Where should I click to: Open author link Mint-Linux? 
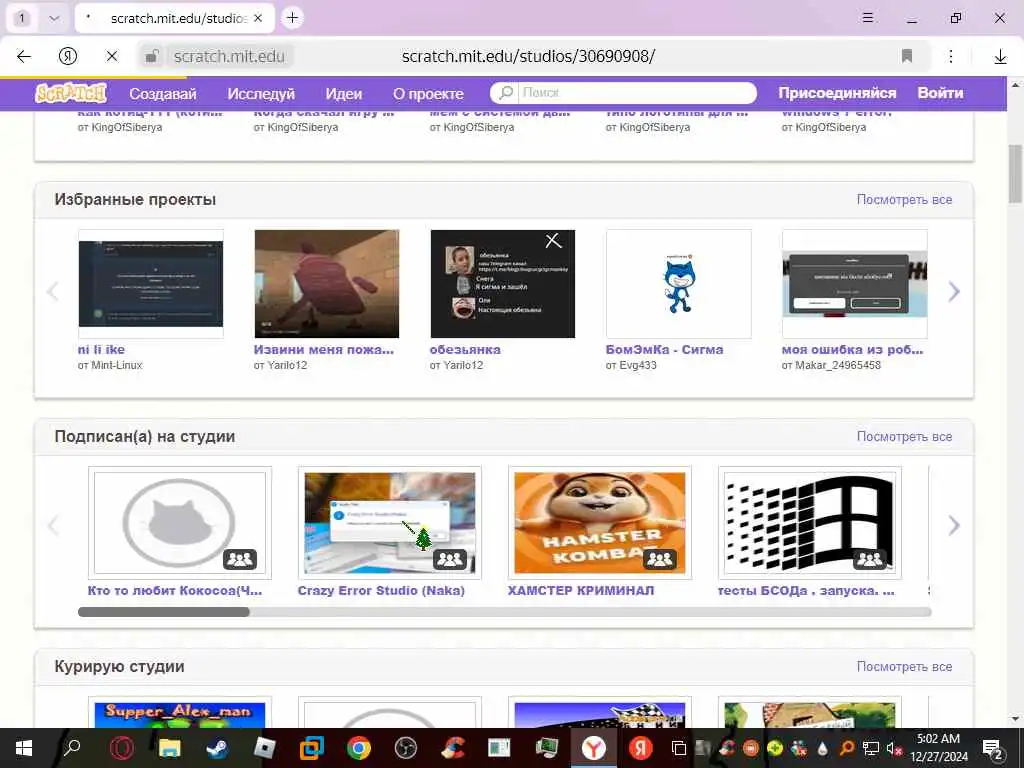118,365
